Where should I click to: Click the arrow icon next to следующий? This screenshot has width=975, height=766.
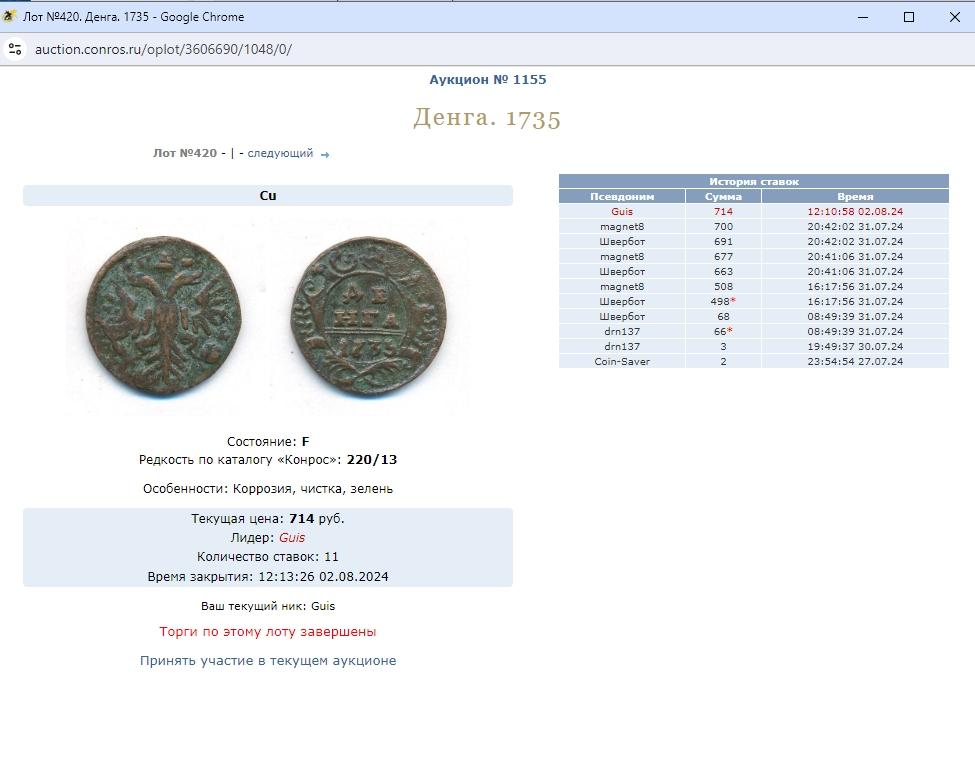click(x=325, y=155)
